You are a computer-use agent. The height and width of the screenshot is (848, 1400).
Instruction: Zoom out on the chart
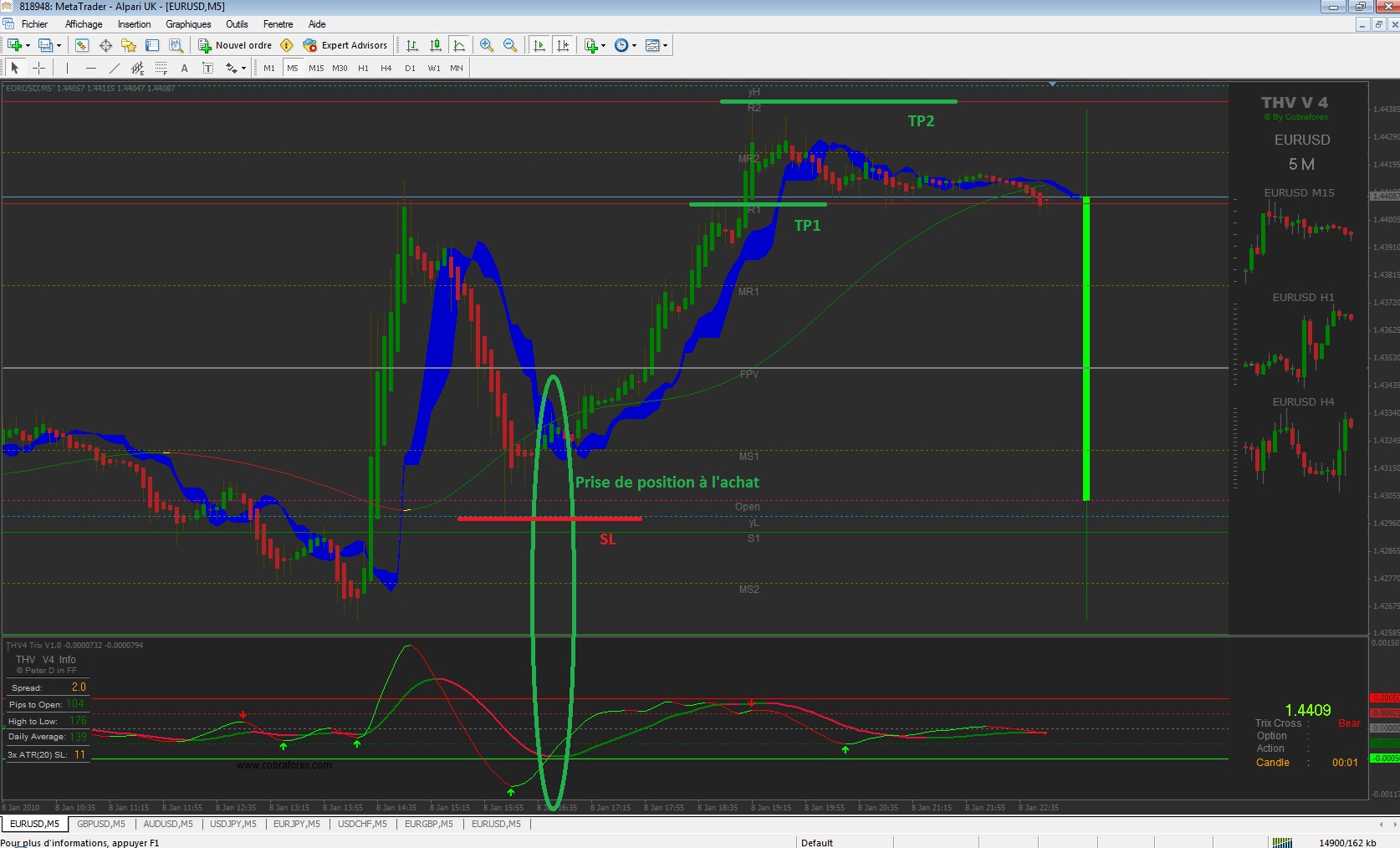[510, 45]
